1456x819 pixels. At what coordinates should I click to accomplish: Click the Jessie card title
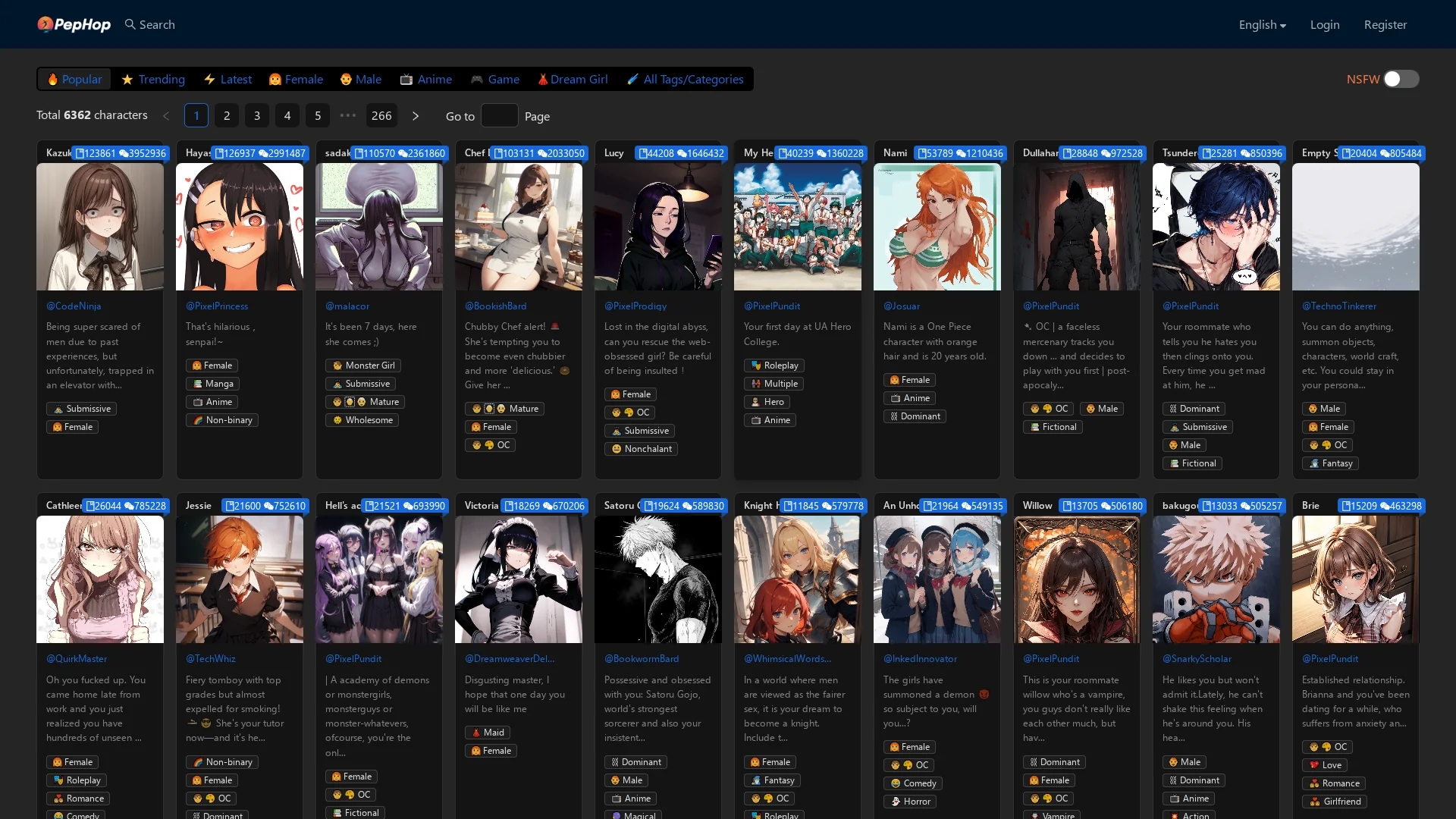(199, 505)
